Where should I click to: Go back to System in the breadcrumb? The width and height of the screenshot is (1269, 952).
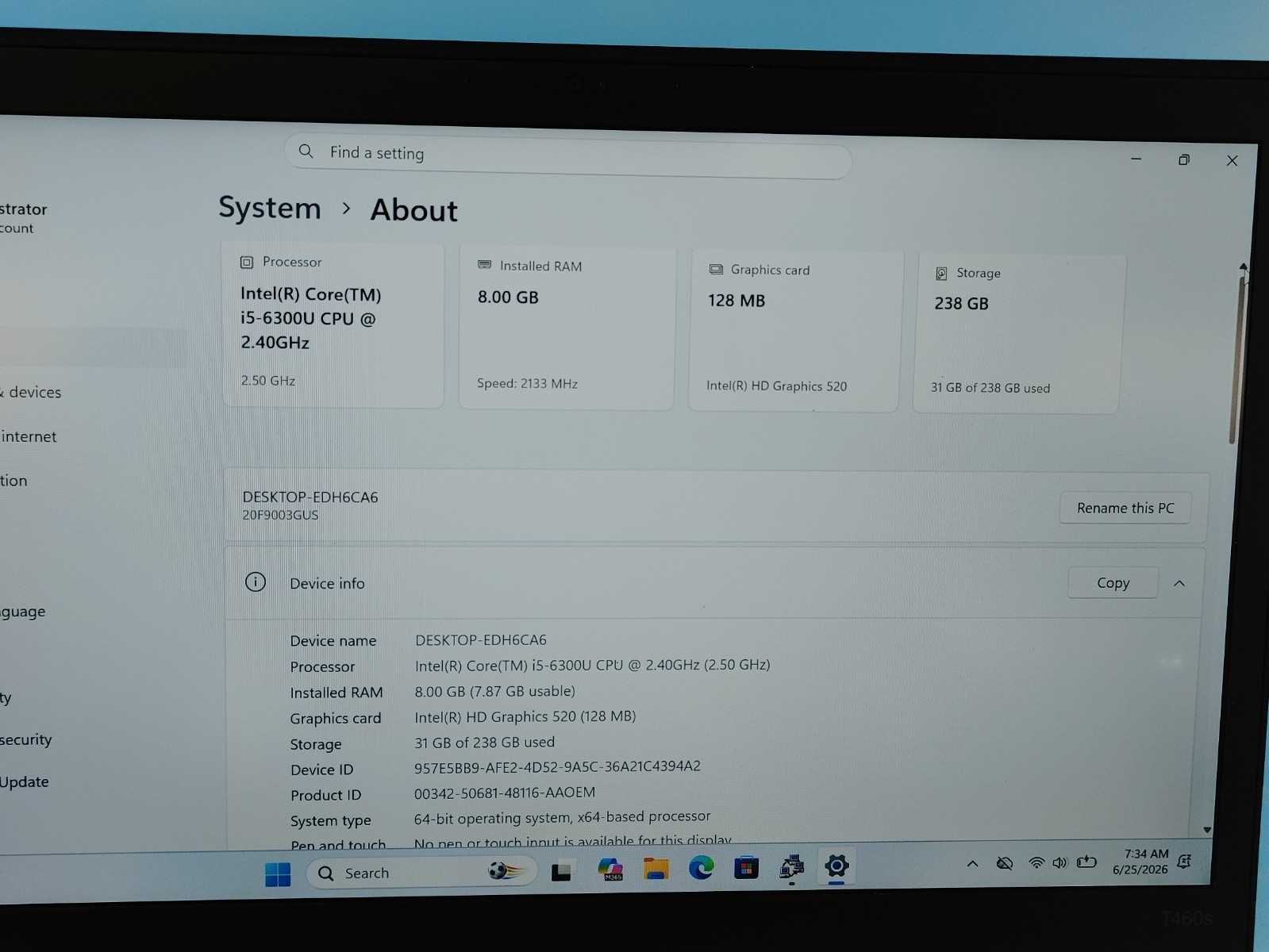270,208
